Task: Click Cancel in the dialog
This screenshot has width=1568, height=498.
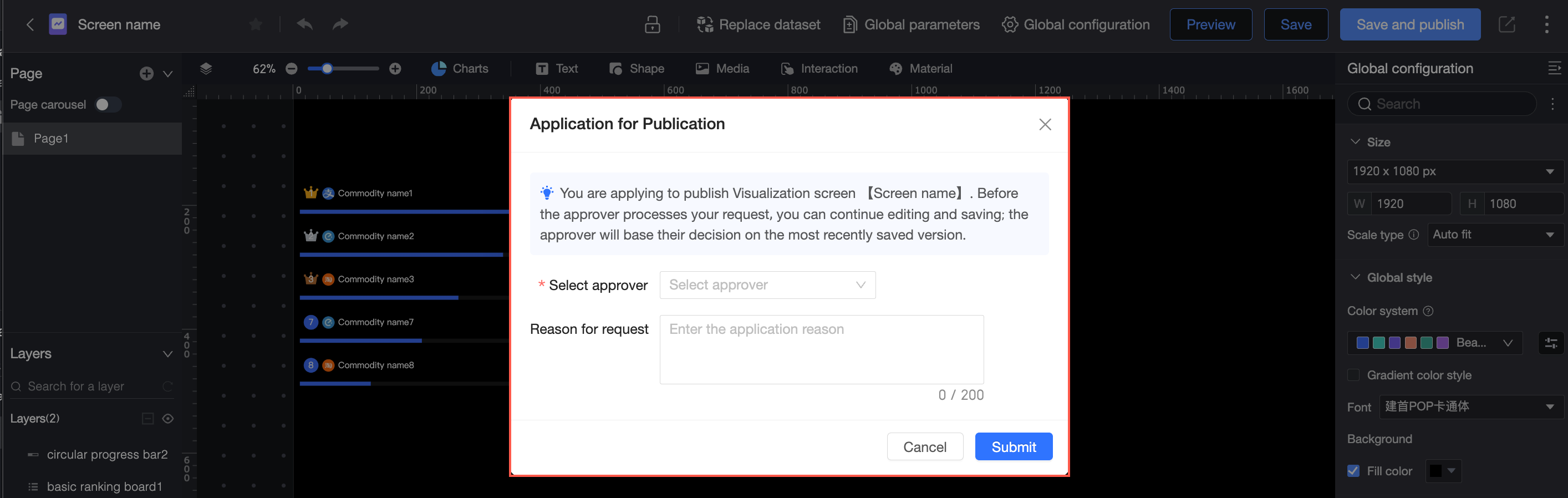Action: click(925, 447)
